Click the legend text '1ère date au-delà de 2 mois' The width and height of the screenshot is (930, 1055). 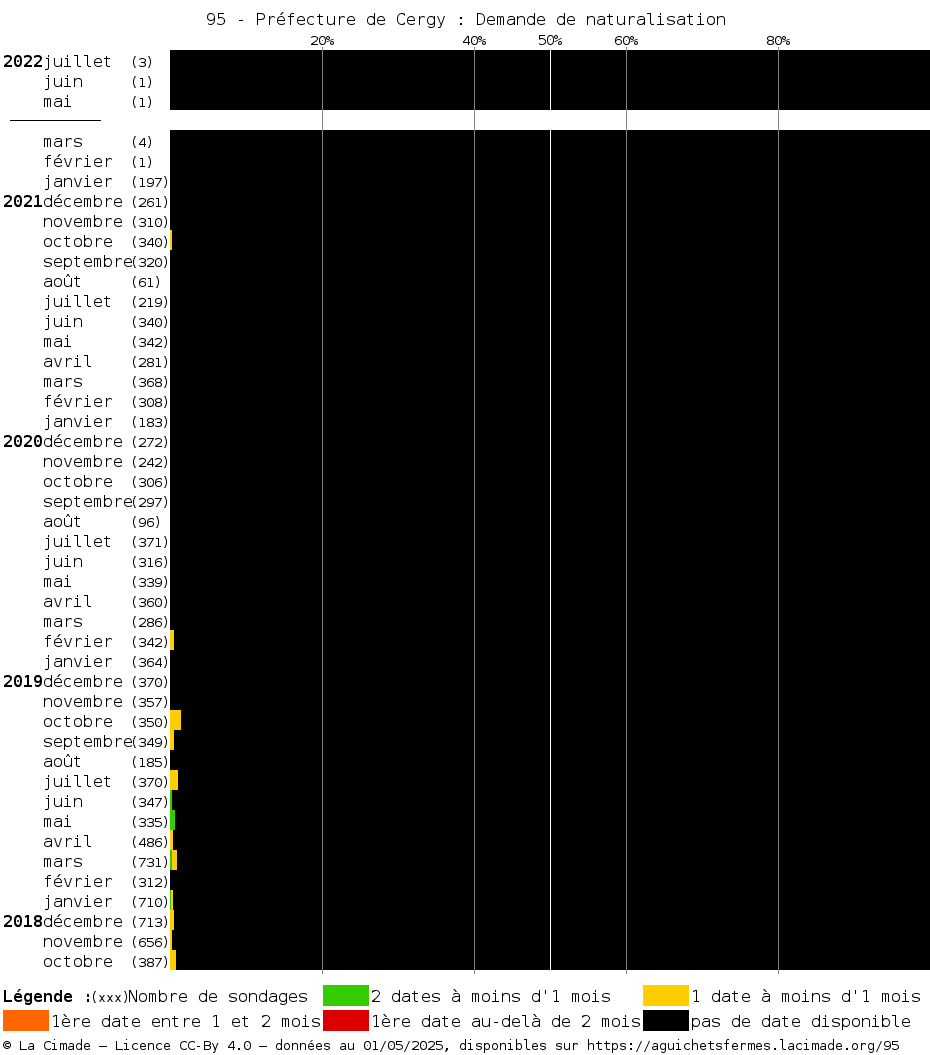tap(506, 1021)
